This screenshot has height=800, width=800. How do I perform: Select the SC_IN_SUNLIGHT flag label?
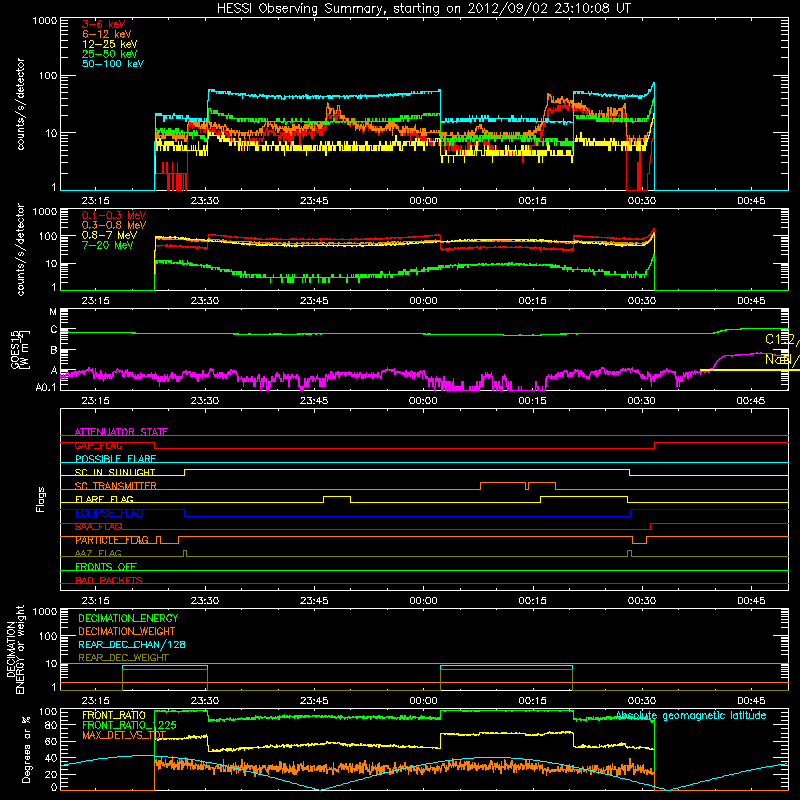pos(115,472)
